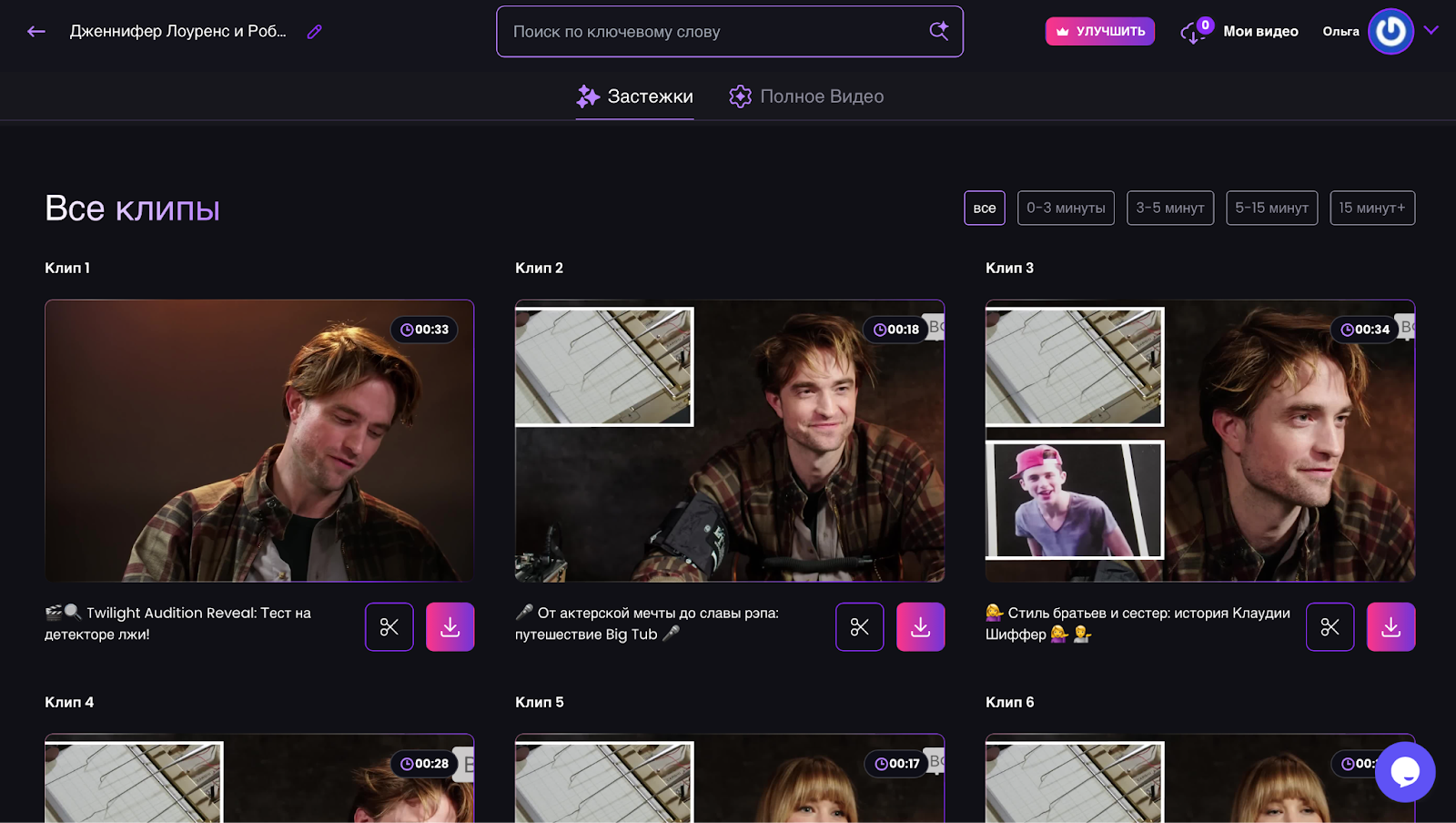Edit project title with pencil icon
This screenshot has height=823, width=1456.
tap(315, 32)
